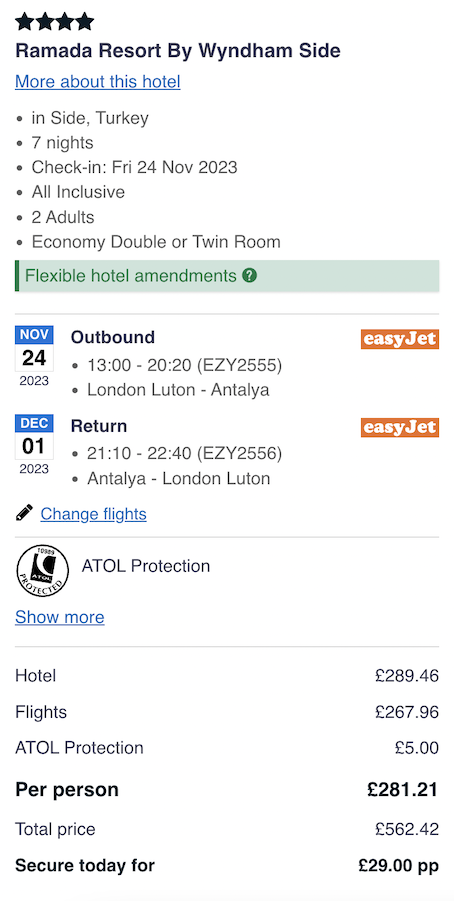Click the Outbound flight heading

click(113, 337)
